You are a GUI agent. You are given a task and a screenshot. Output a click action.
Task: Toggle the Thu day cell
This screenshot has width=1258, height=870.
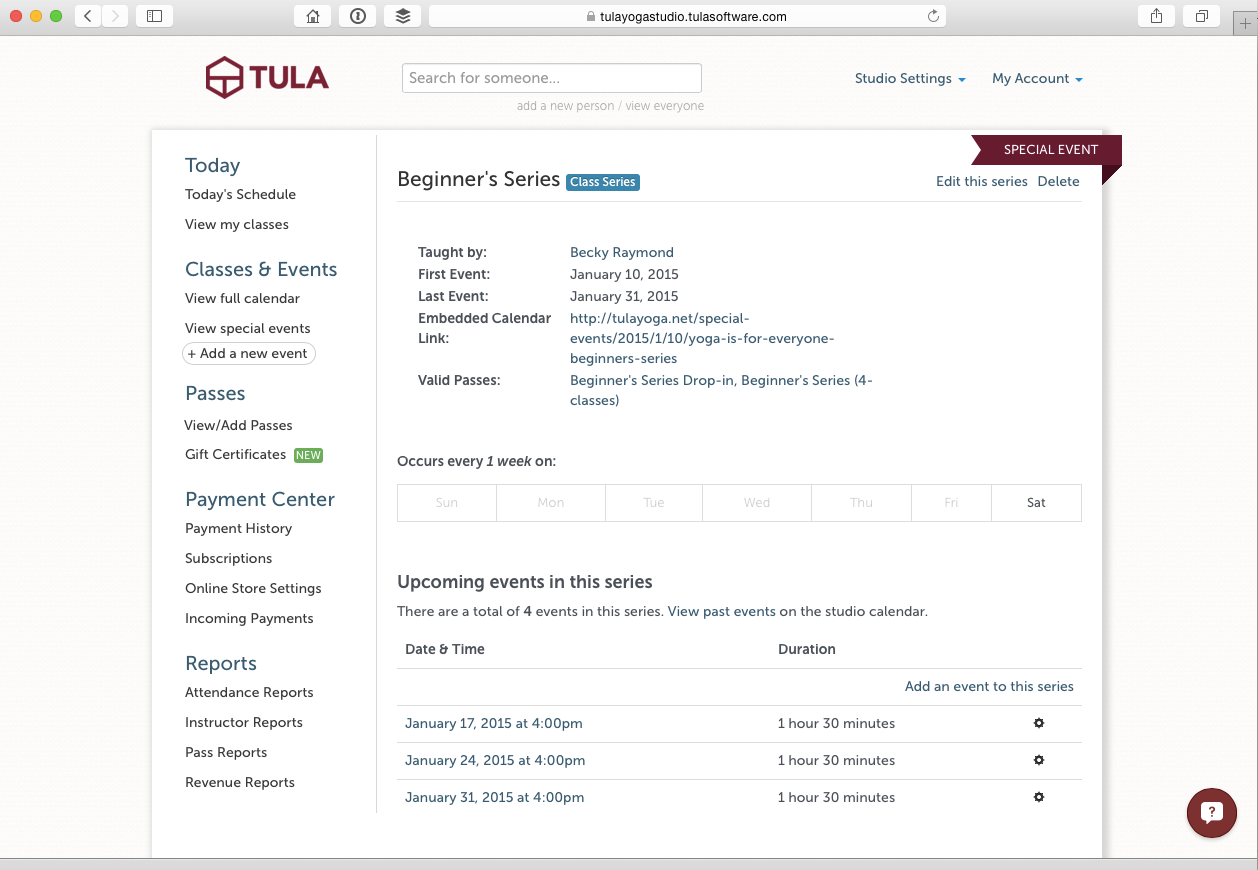tap(861, 503)
